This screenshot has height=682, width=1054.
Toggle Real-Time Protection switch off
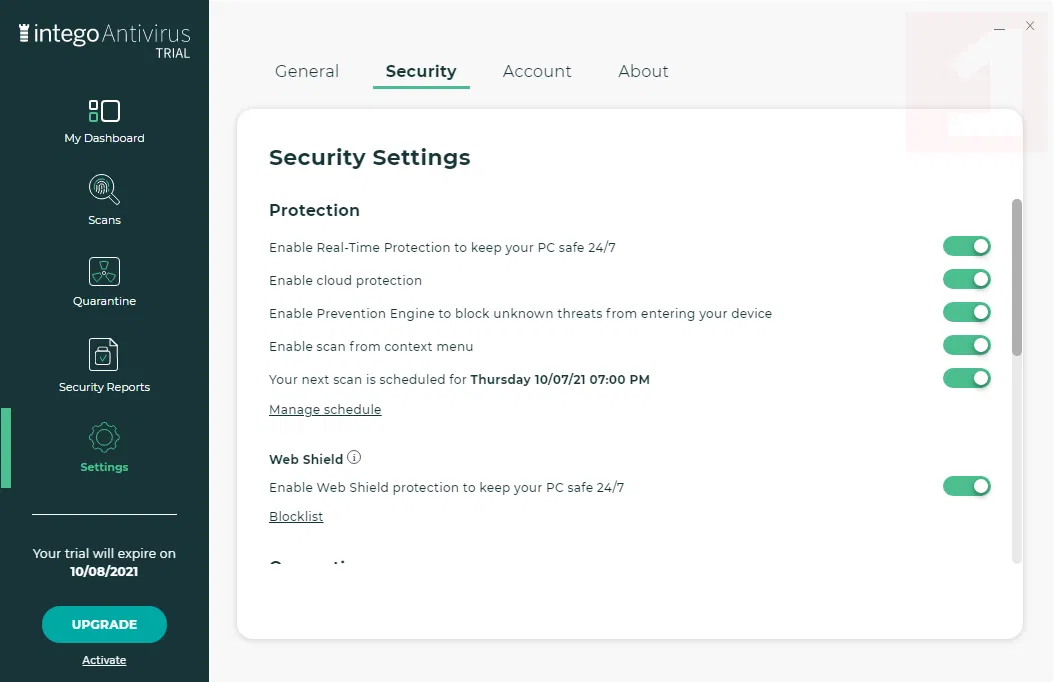click(x=966, y=246)
